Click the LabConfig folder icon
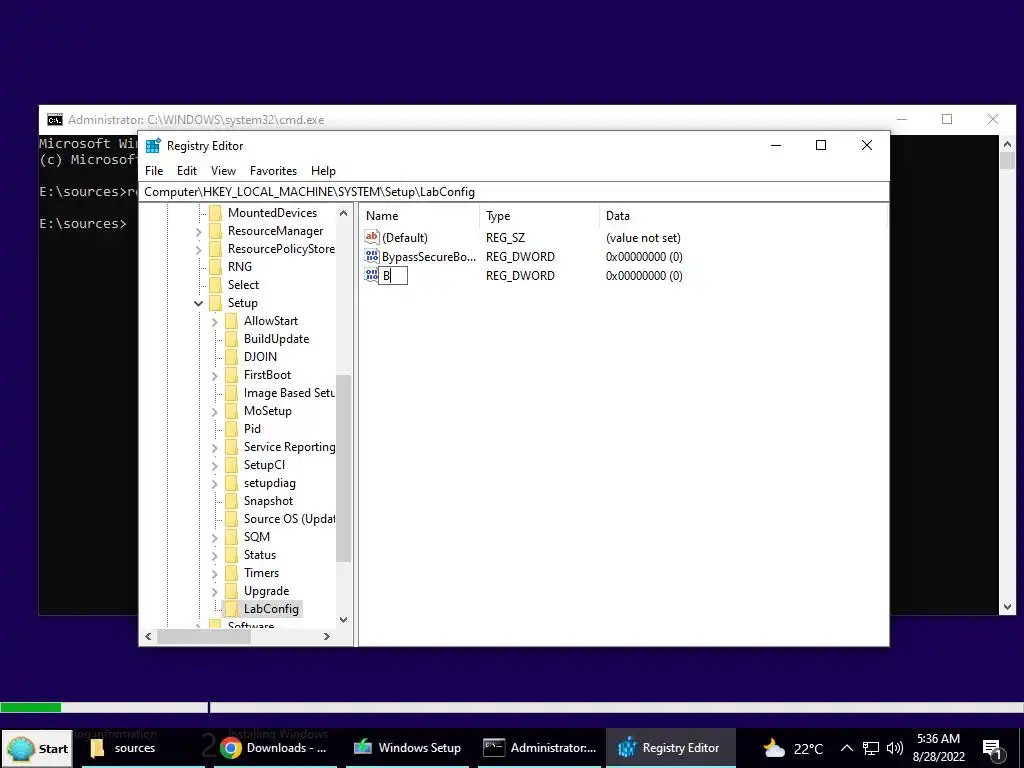Viewport: 1024px width, 768px height. (x=231, y=609)
